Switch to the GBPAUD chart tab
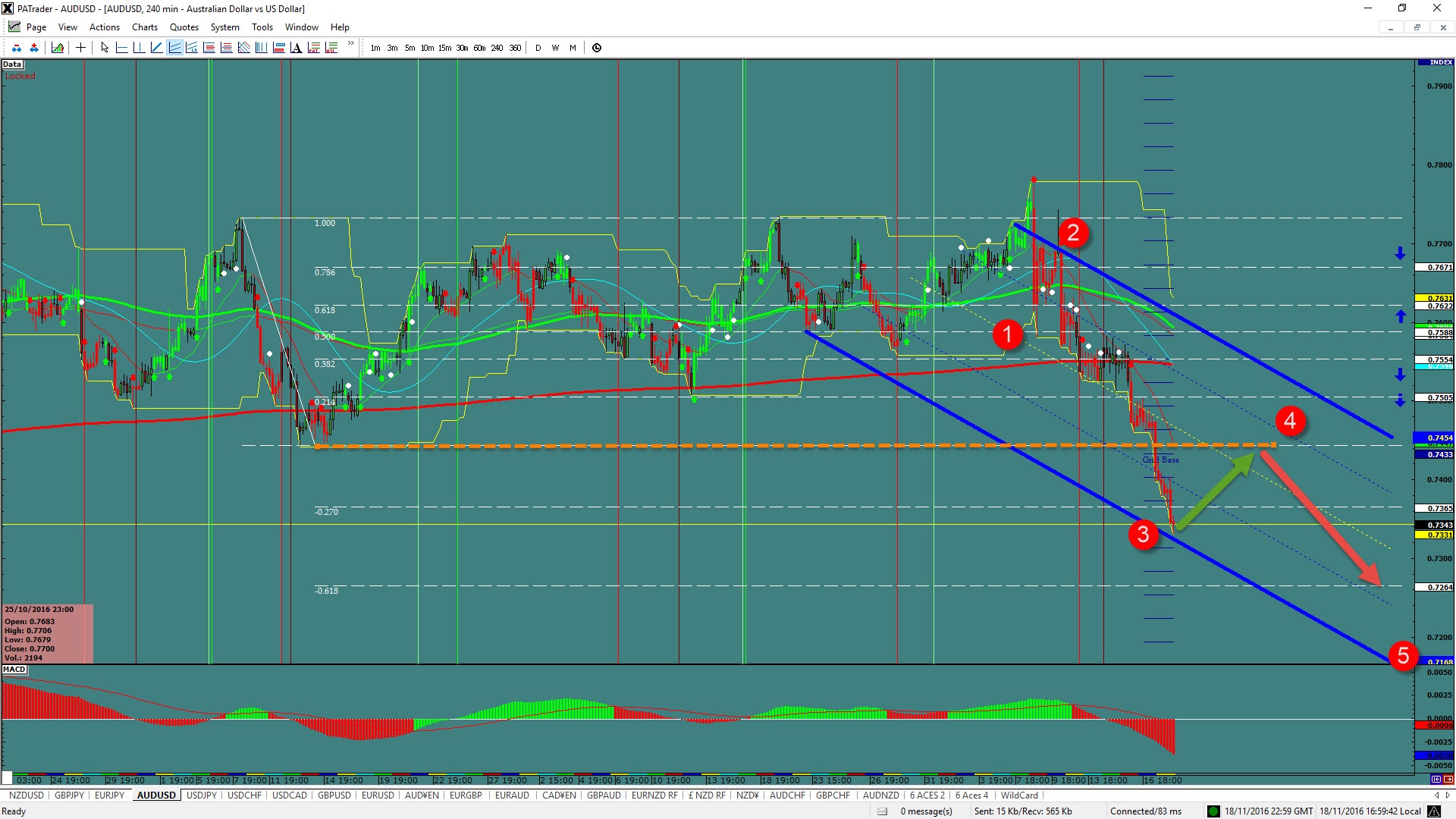Image resolution: width=1456 pixels, height=819 pixels. tap(604, 795)
